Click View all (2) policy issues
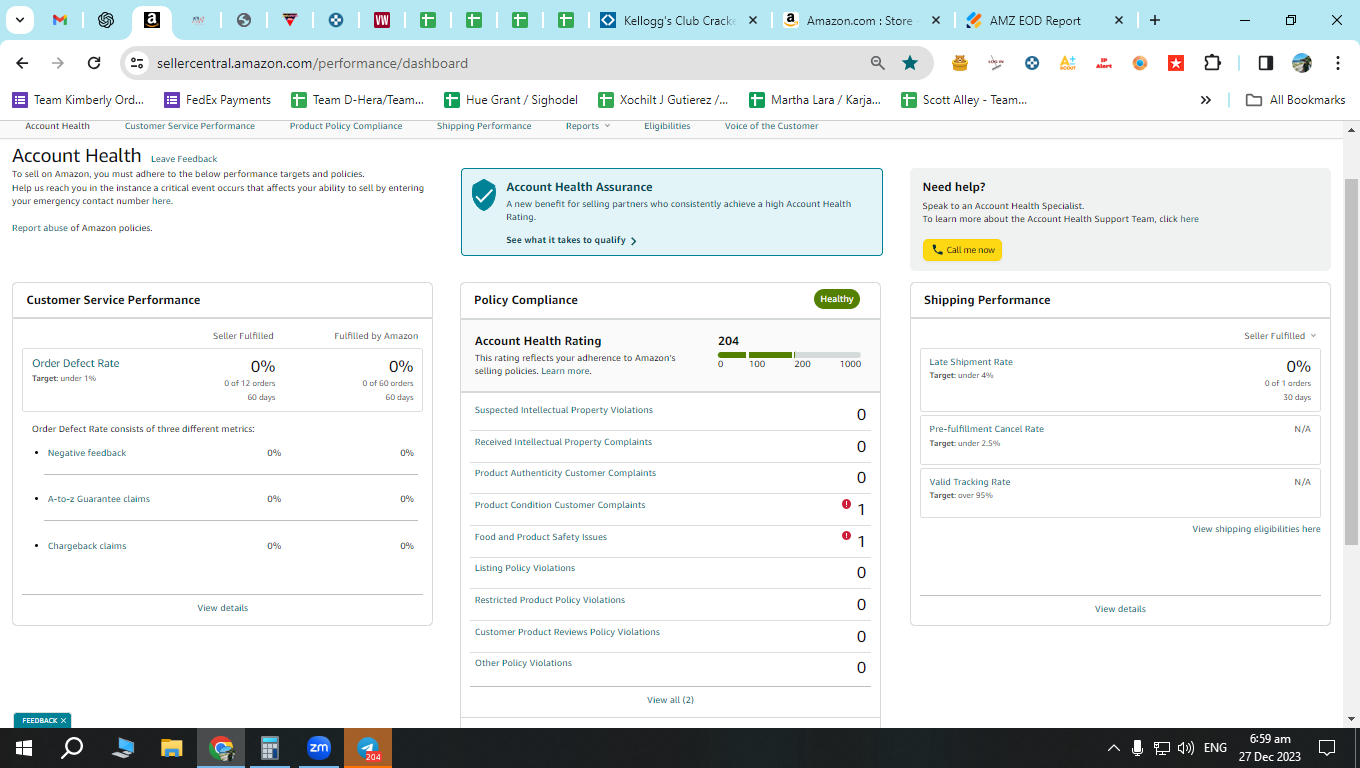1360x768 pixels. (670, 700)
